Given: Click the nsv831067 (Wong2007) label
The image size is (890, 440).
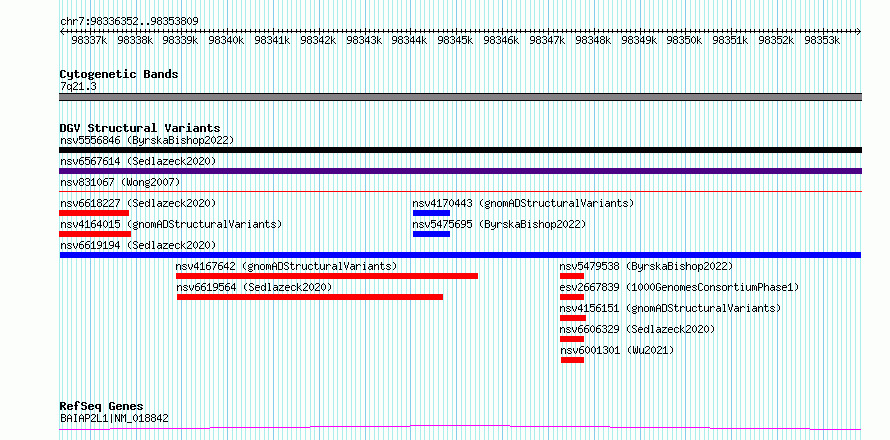Looking at the screenshot, I should (120, 182).
